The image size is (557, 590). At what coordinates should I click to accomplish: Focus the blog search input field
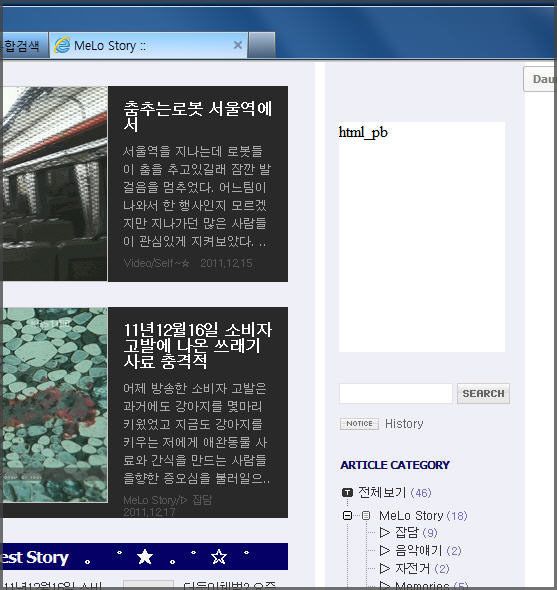pos(396,394)
